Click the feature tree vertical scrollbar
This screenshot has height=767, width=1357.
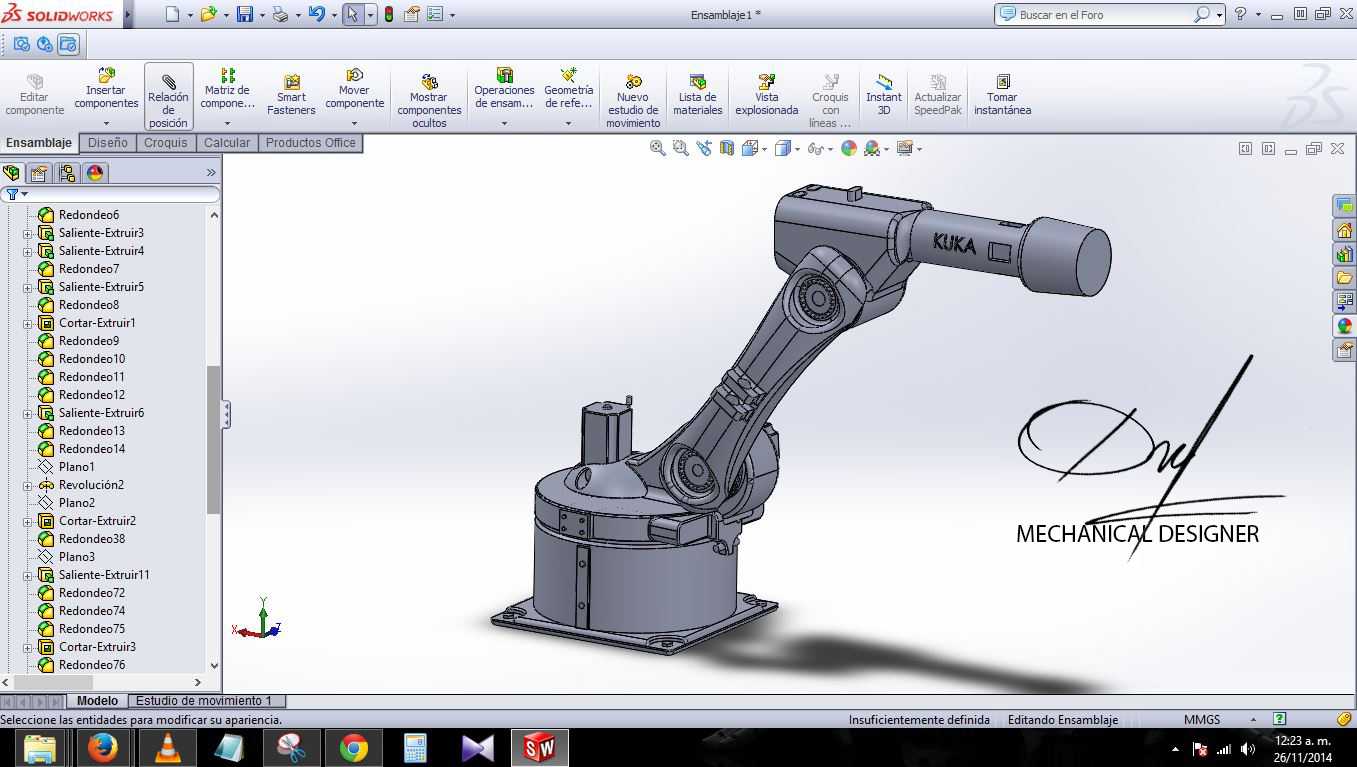point(213,439)
